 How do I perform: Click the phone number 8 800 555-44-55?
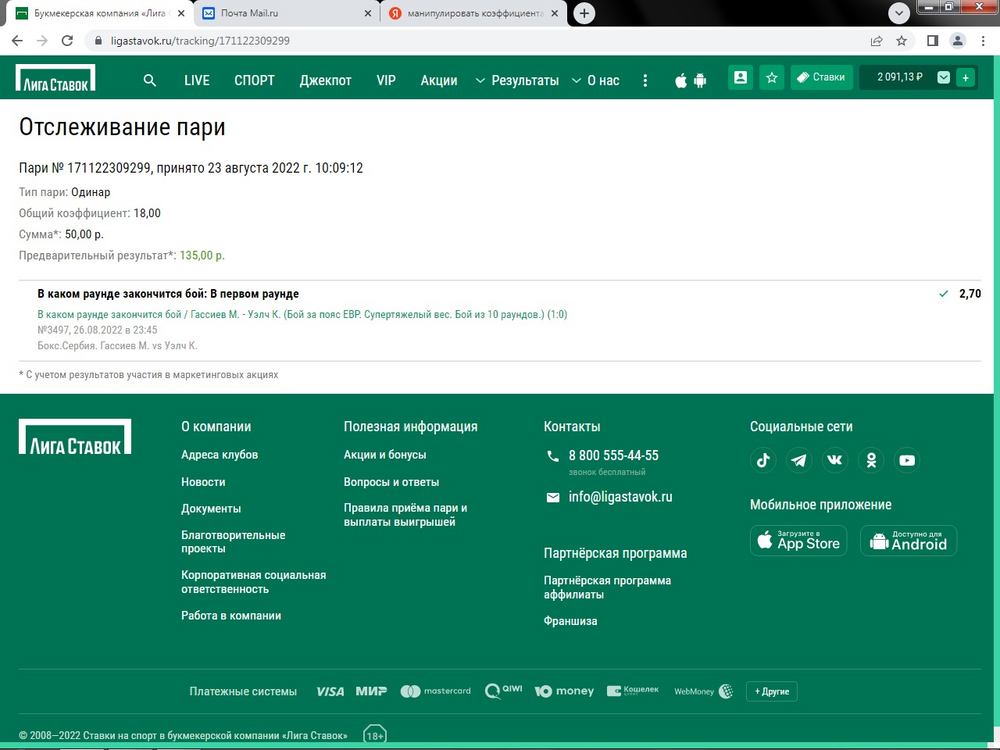[x=614, y=455]
